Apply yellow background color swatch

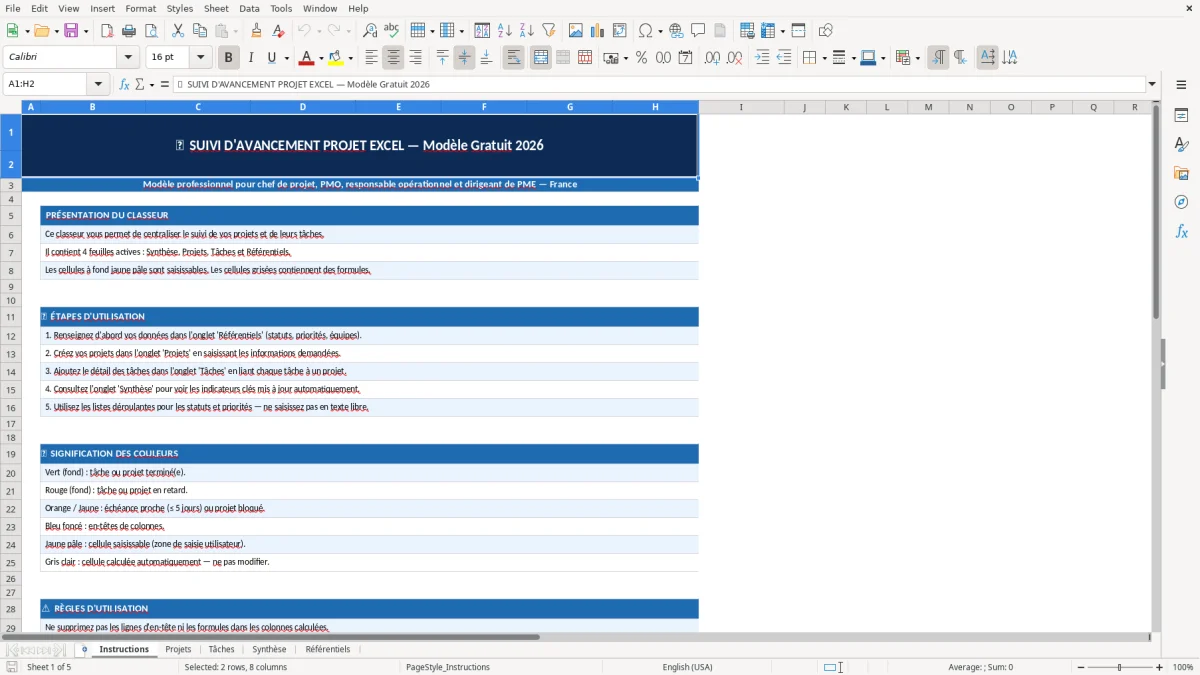pyautogui.click(x=336, y=58)
